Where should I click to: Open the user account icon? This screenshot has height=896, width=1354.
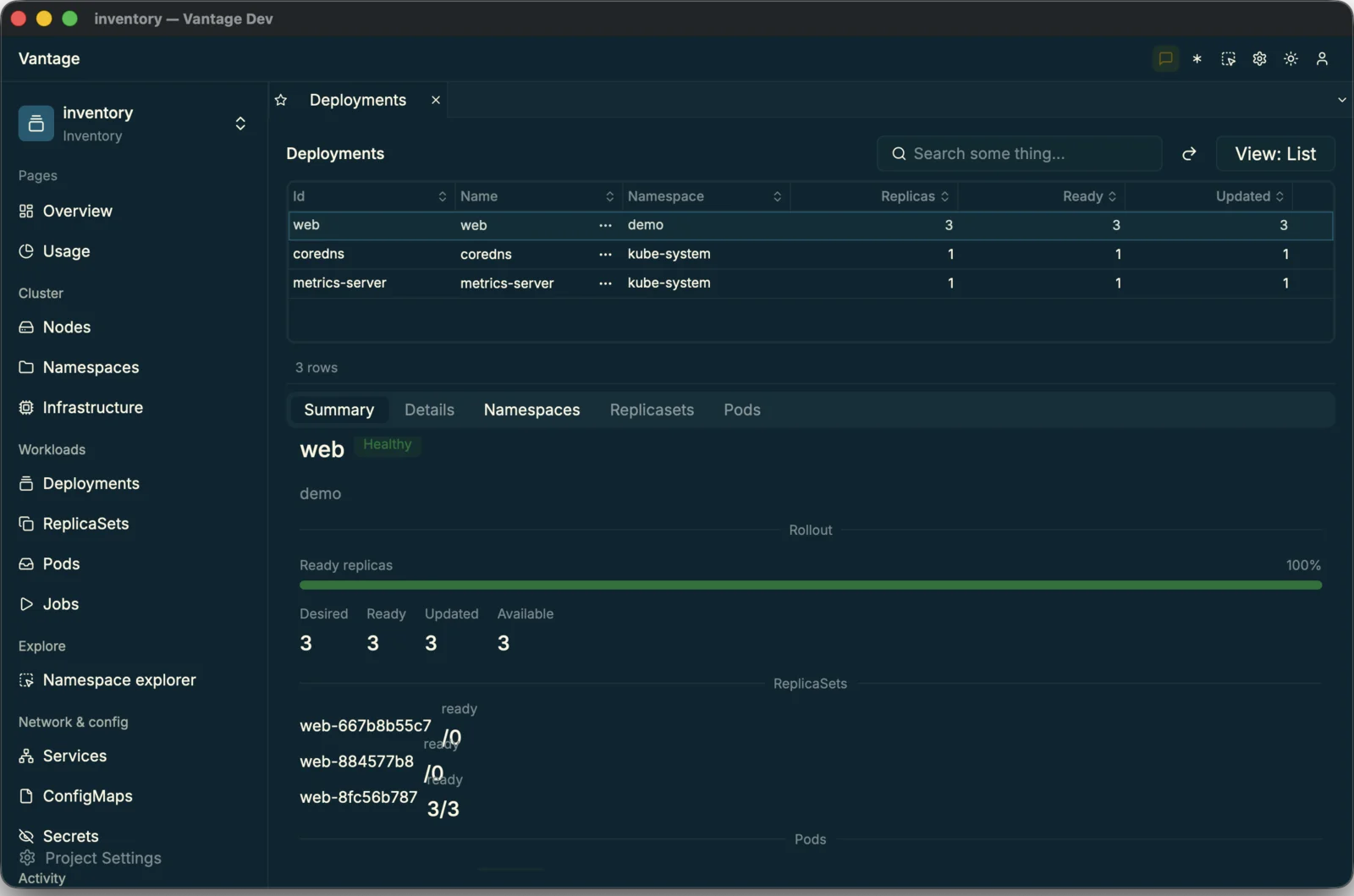[x=1322, y=58]
